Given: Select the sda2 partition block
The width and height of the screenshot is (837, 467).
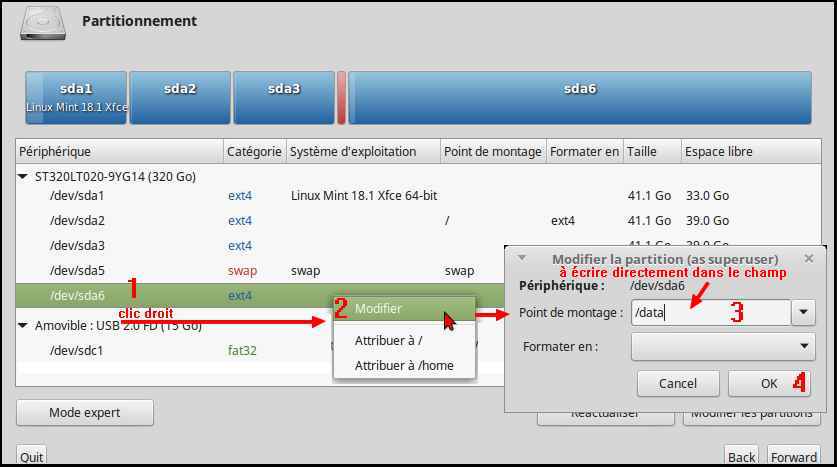Looking at the screenshot, I should click(180, 97).
